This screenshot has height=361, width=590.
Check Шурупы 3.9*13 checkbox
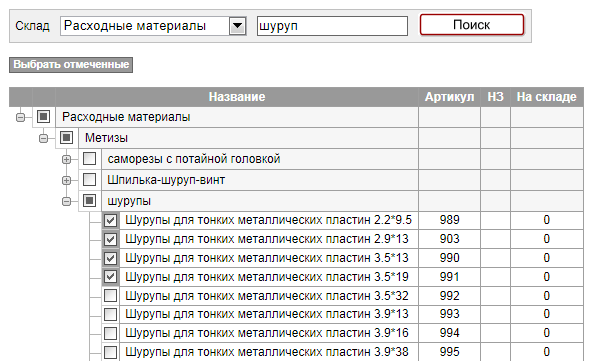[111, 314]
